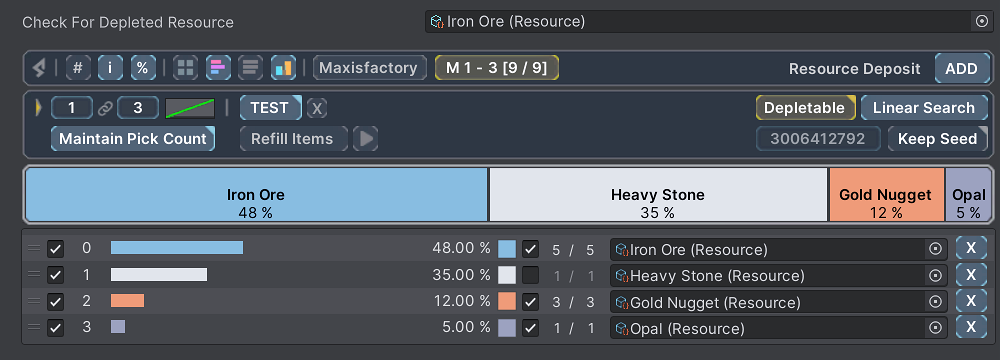Select the Heavy Stone 35 % weight bar segment
Viewport: 1000px width, 360px height.
tap(658, 195)
